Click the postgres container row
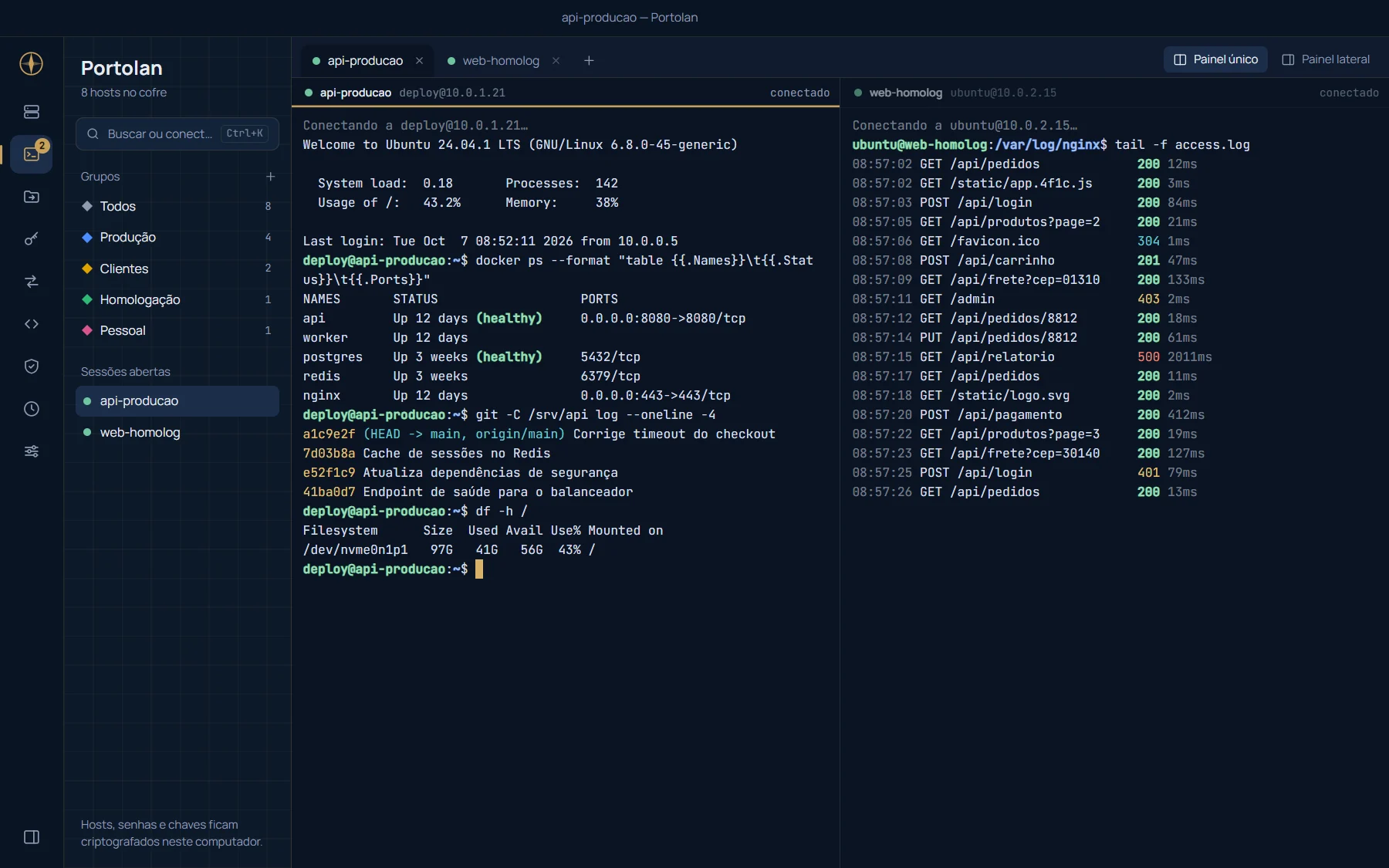 [471, 356]
